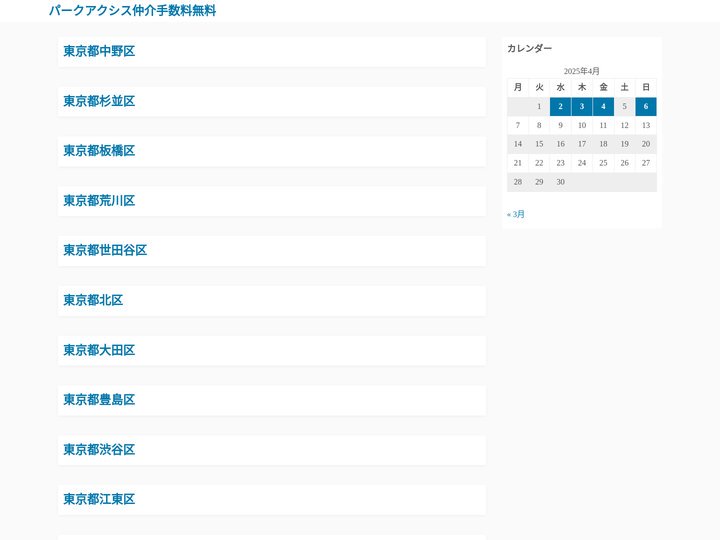The image size is (720, 540).
Task: Open site title パークアクシス仲介手数料無料
Action: 132,11
